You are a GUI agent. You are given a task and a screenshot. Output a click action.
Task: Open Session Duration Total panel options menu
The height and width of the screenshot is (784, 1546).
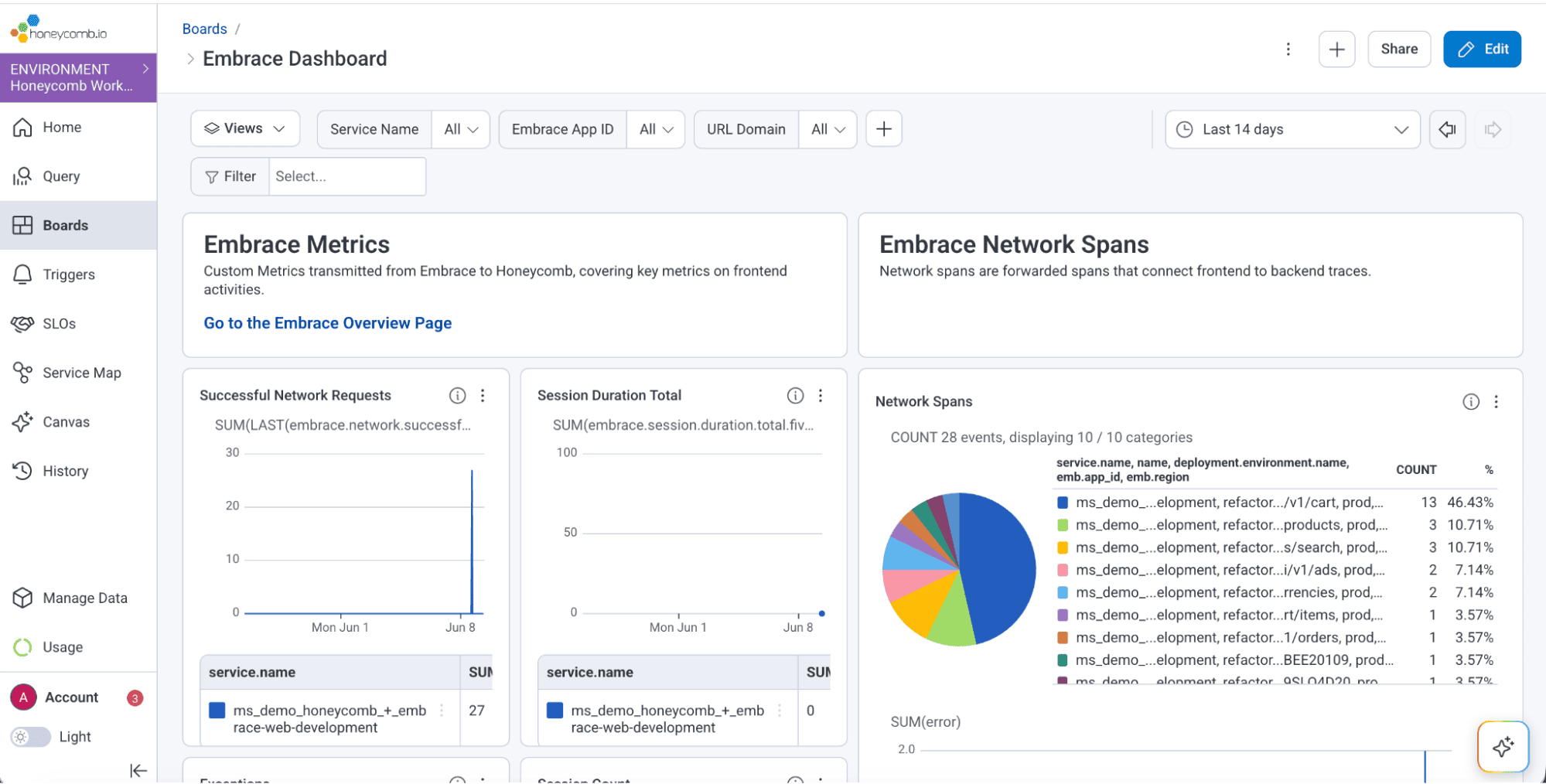point(821,396)
